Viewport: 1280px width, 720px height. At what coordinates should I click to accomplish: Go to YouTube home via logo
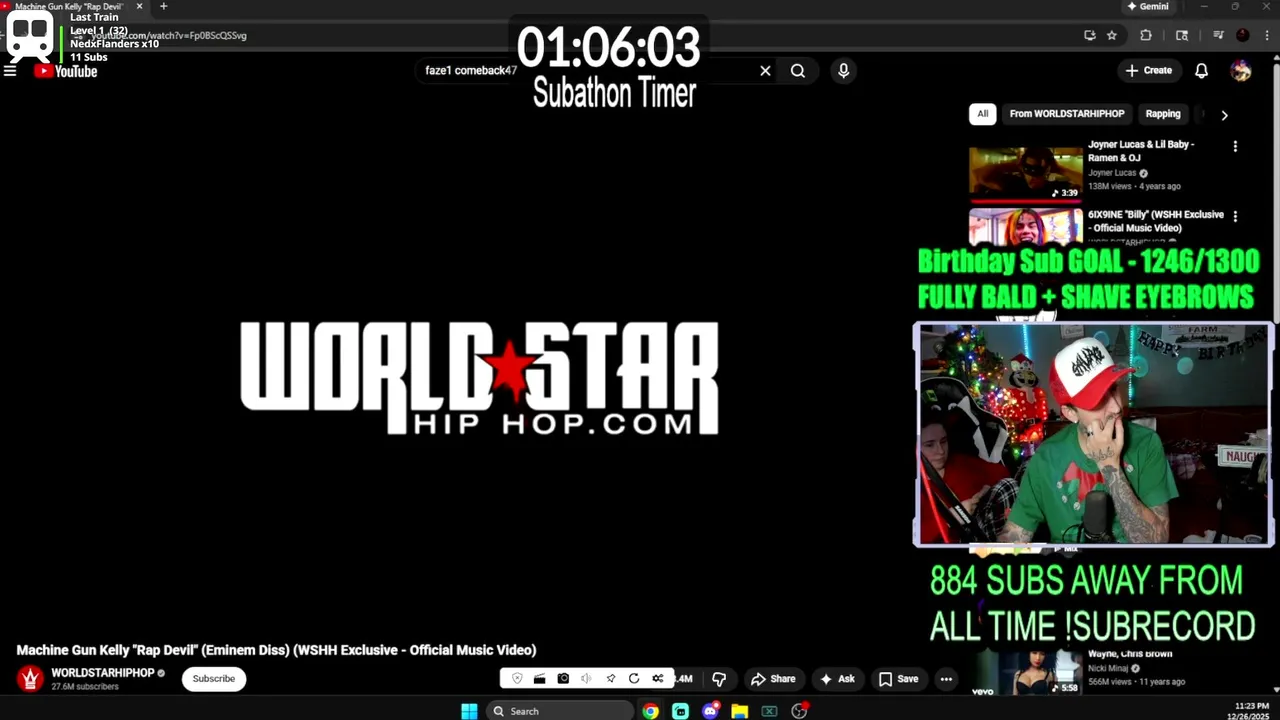[66, 71]
